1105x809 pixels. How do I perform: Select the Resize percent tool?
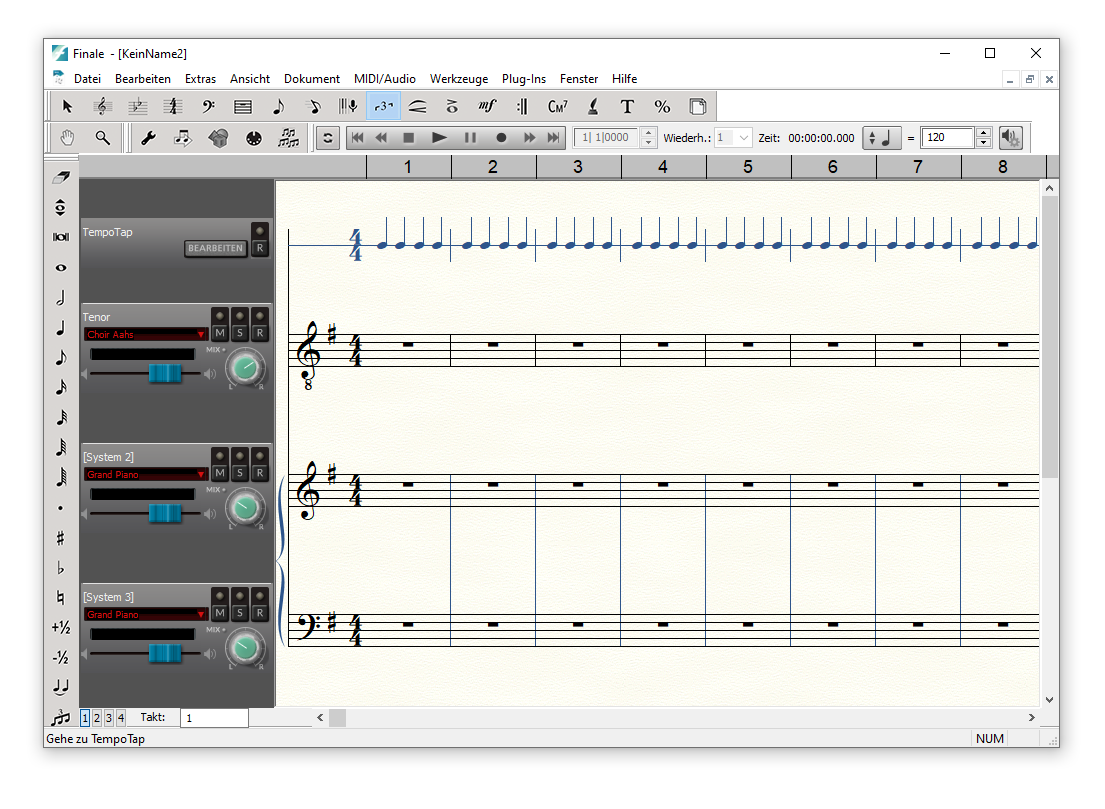click(x=662, y=106)
